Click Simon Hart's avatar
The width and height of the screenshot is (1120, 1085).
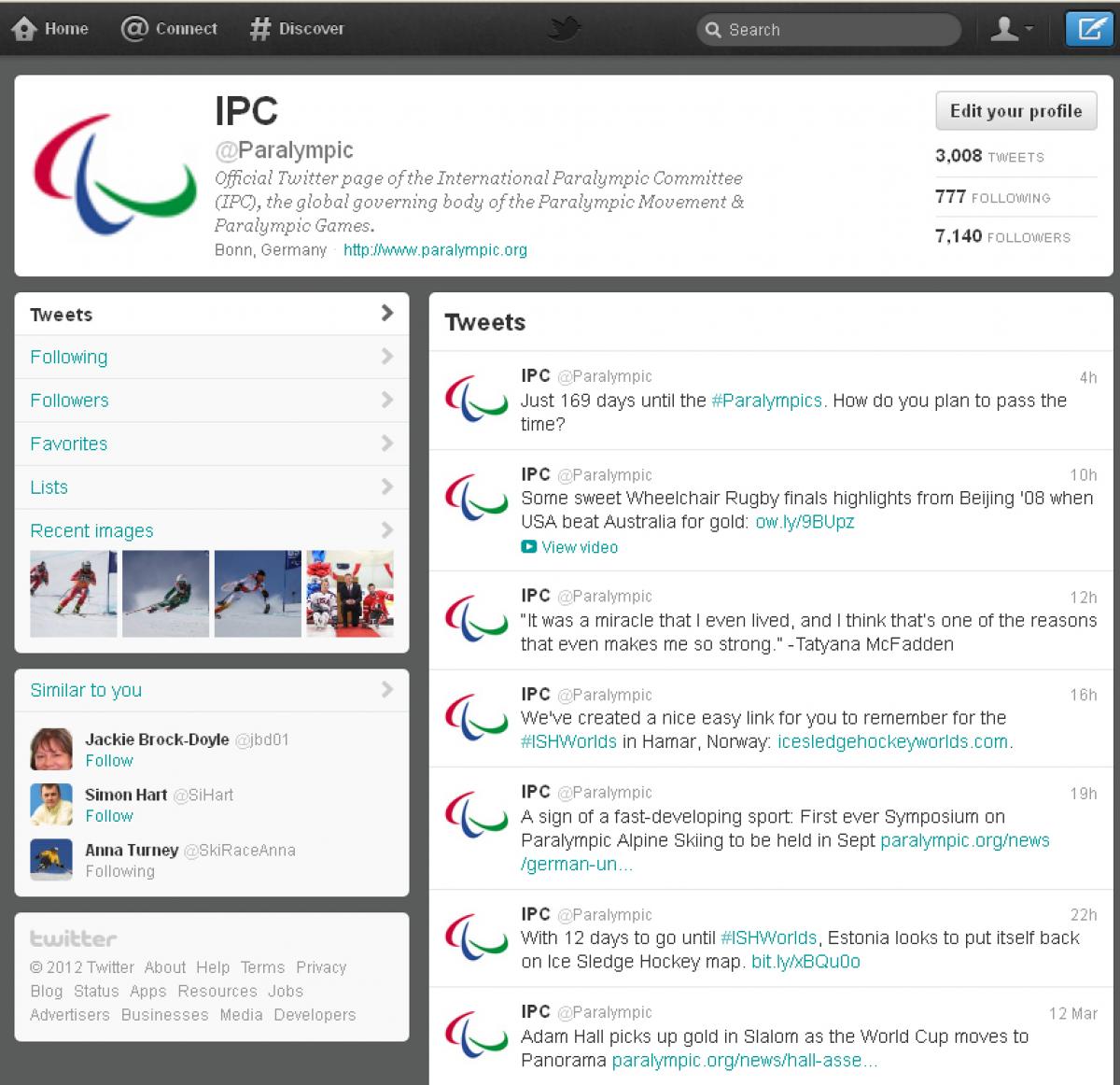tap(51, 804)
